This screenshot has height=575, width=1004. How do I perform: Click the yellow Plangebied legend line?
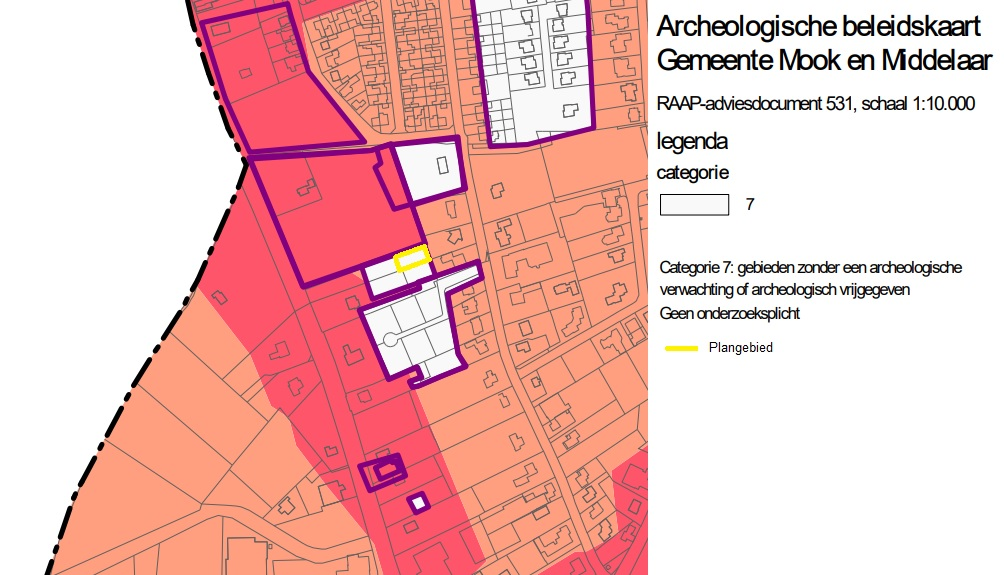click(x=681, y=348)
